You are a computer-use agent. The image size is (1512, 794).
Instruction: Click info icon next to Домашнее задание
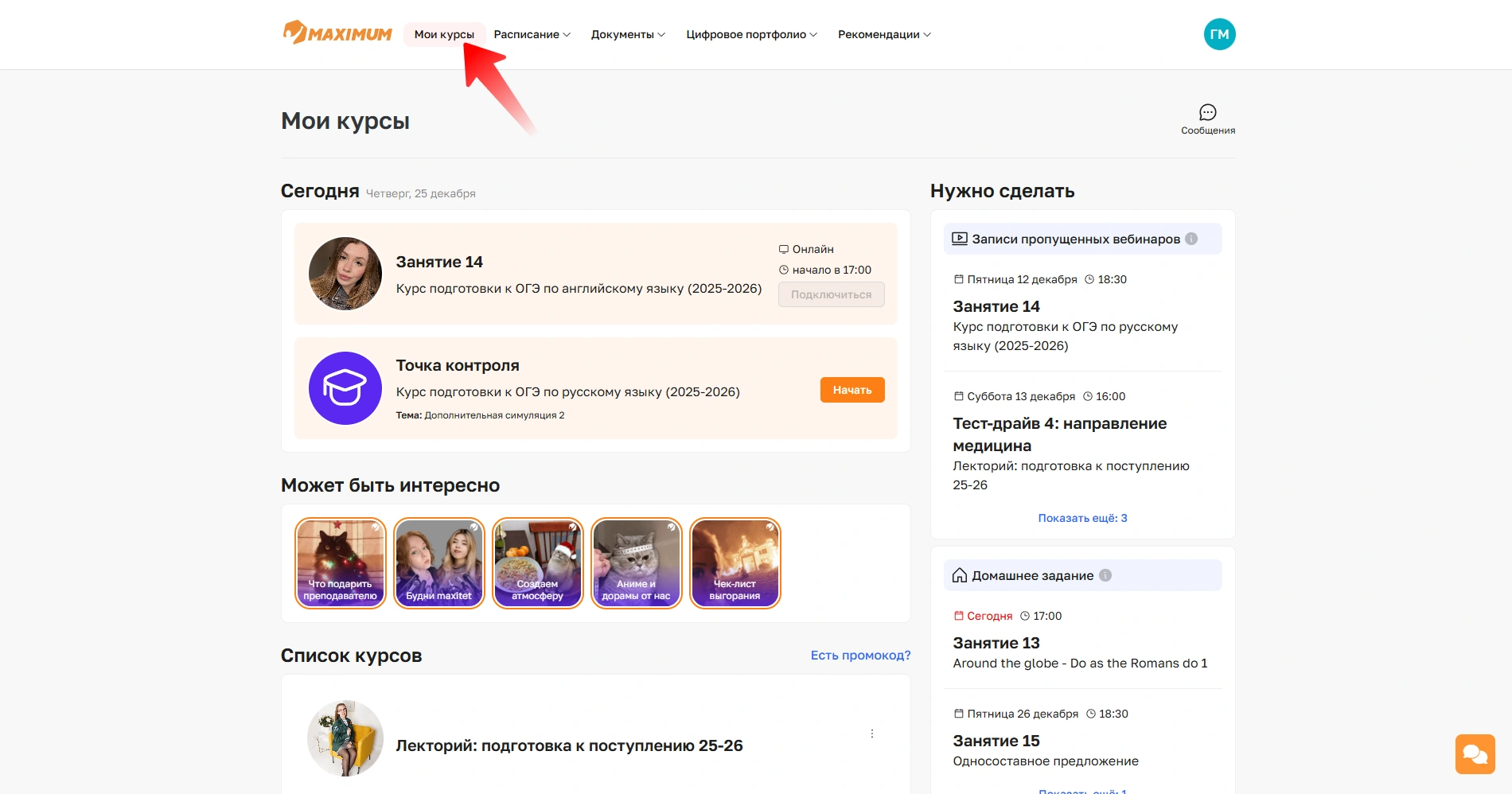tap(1105, 575)
